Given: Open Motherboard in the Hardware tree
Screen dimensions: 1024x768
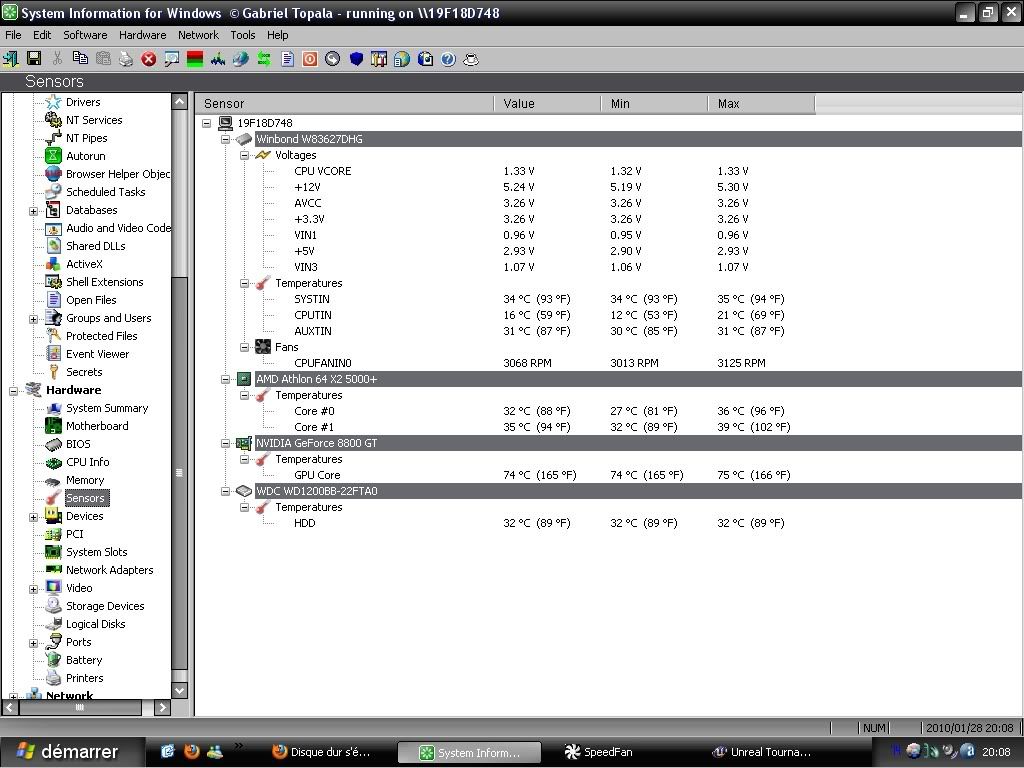Looking at the screenshot, I should tap(97, 426).
